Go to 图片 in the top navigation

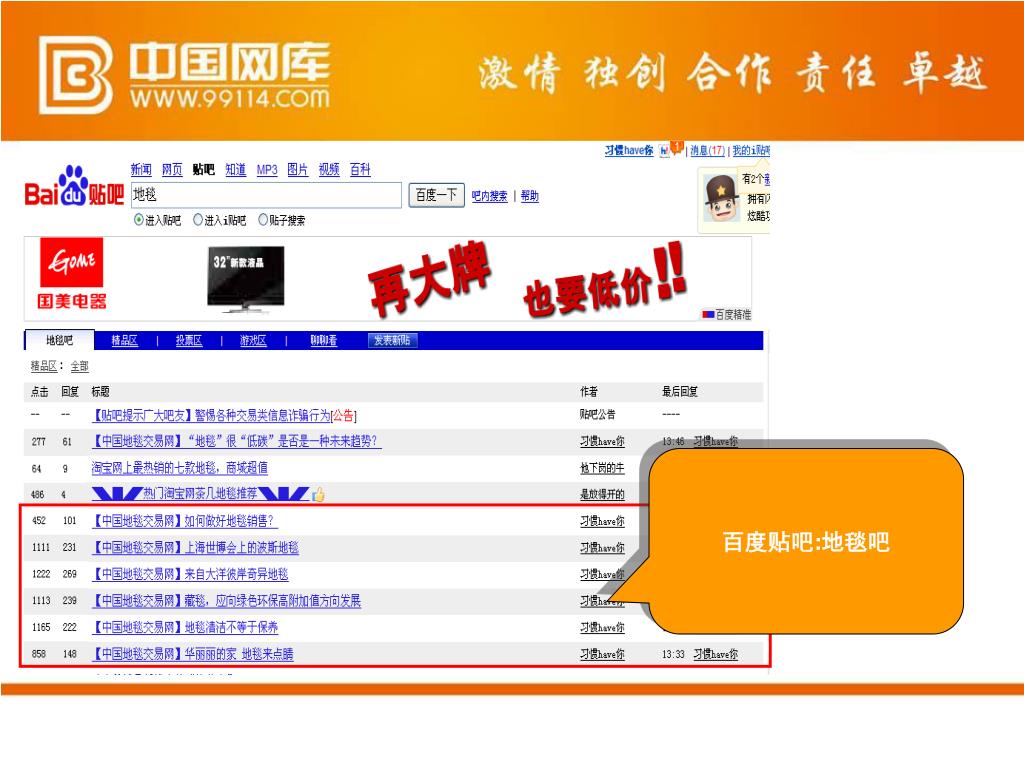point(297,170)
